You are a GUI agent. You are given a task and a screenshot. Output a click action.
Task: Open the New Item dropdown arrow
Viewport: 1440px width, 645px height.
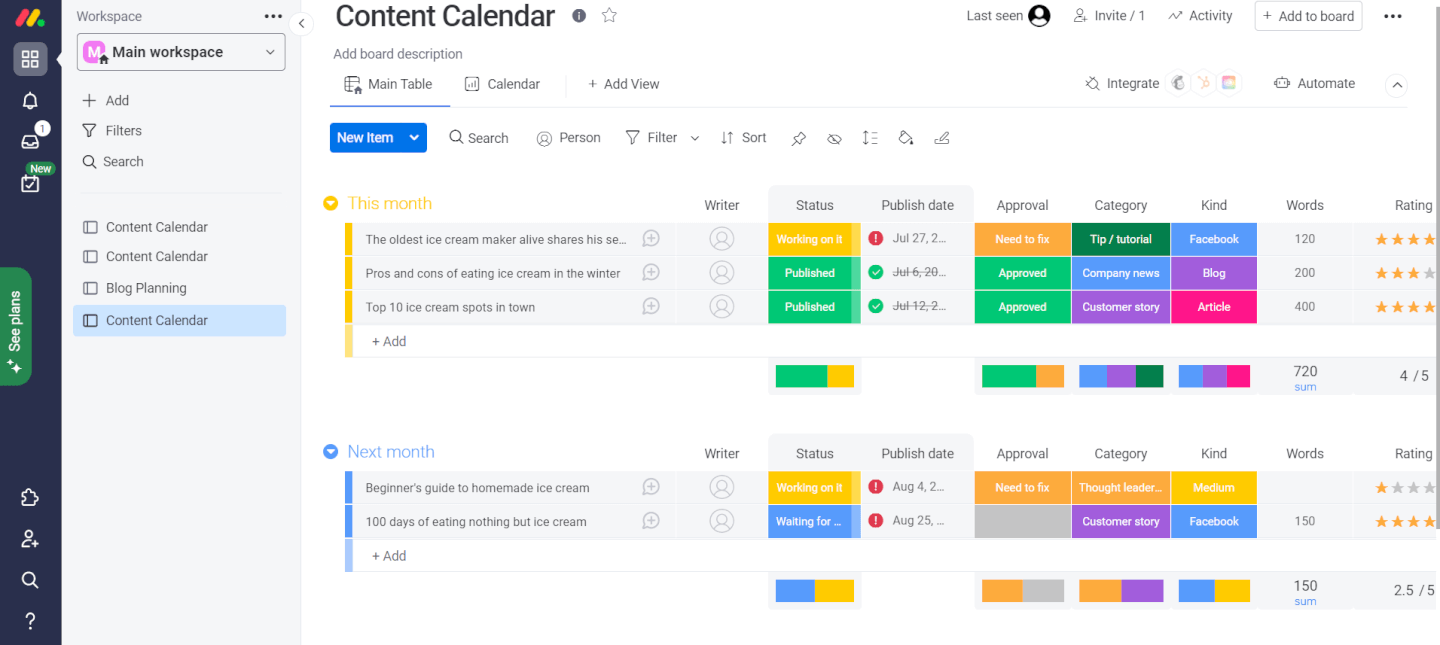414,138
